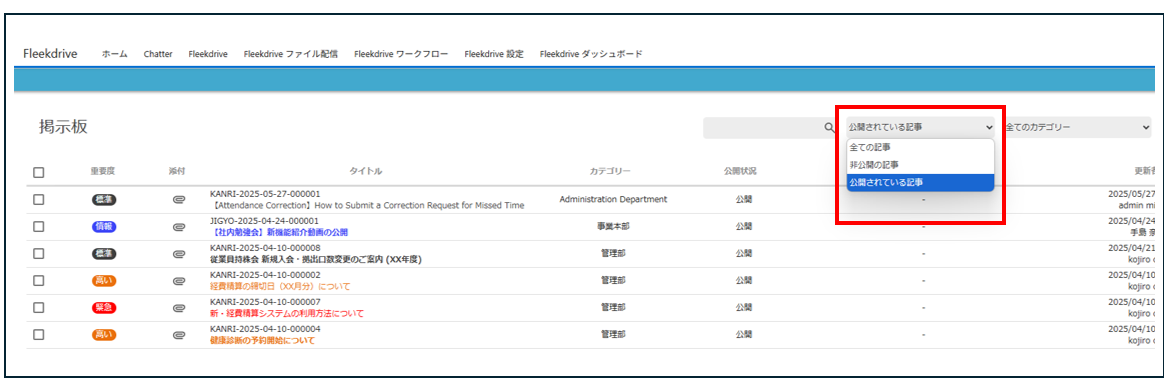Open the 【社内勉強会】新機能紹介動画の公開 article

coord(279,232)
